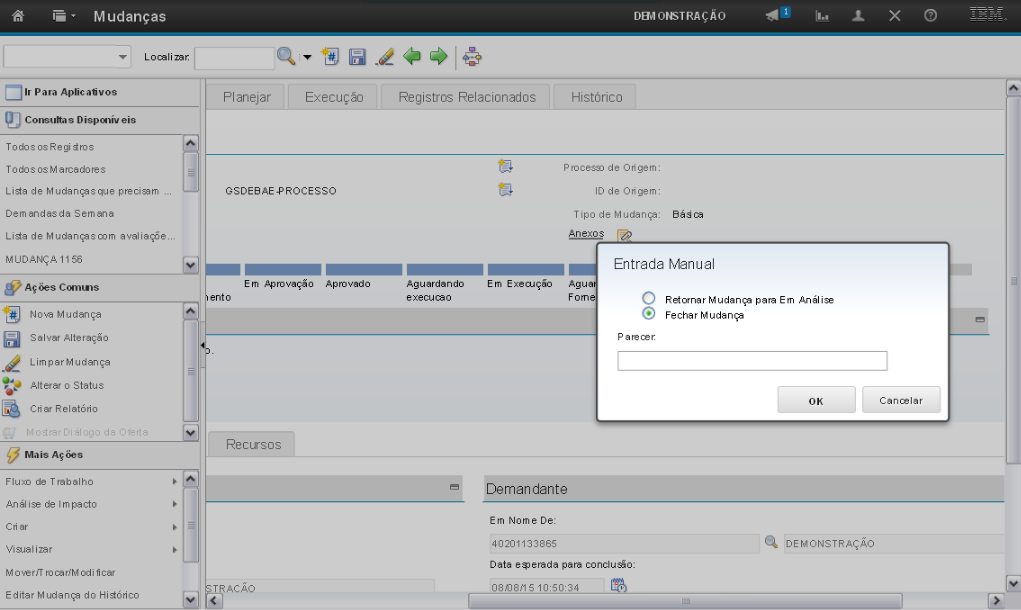Switch to the Registros Relacionados tab
1021x610 pixels.
466,97
